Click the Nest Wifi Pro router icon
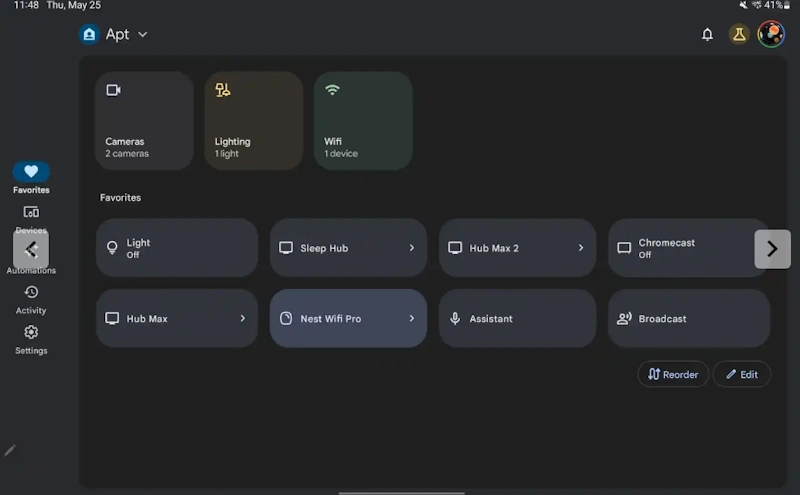This screenshot has height=495, width=800. [x=286, y=318]
